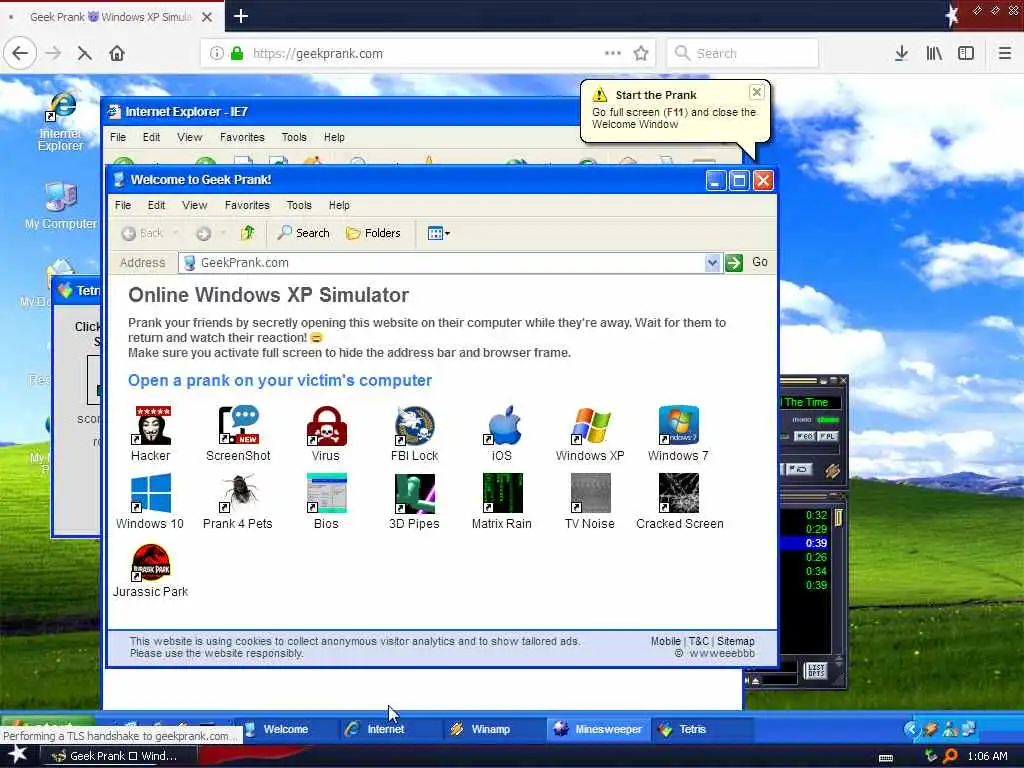This screenshot has width=1024, height=768.
Task: Click the green Go arrow button
Action: 734,263
